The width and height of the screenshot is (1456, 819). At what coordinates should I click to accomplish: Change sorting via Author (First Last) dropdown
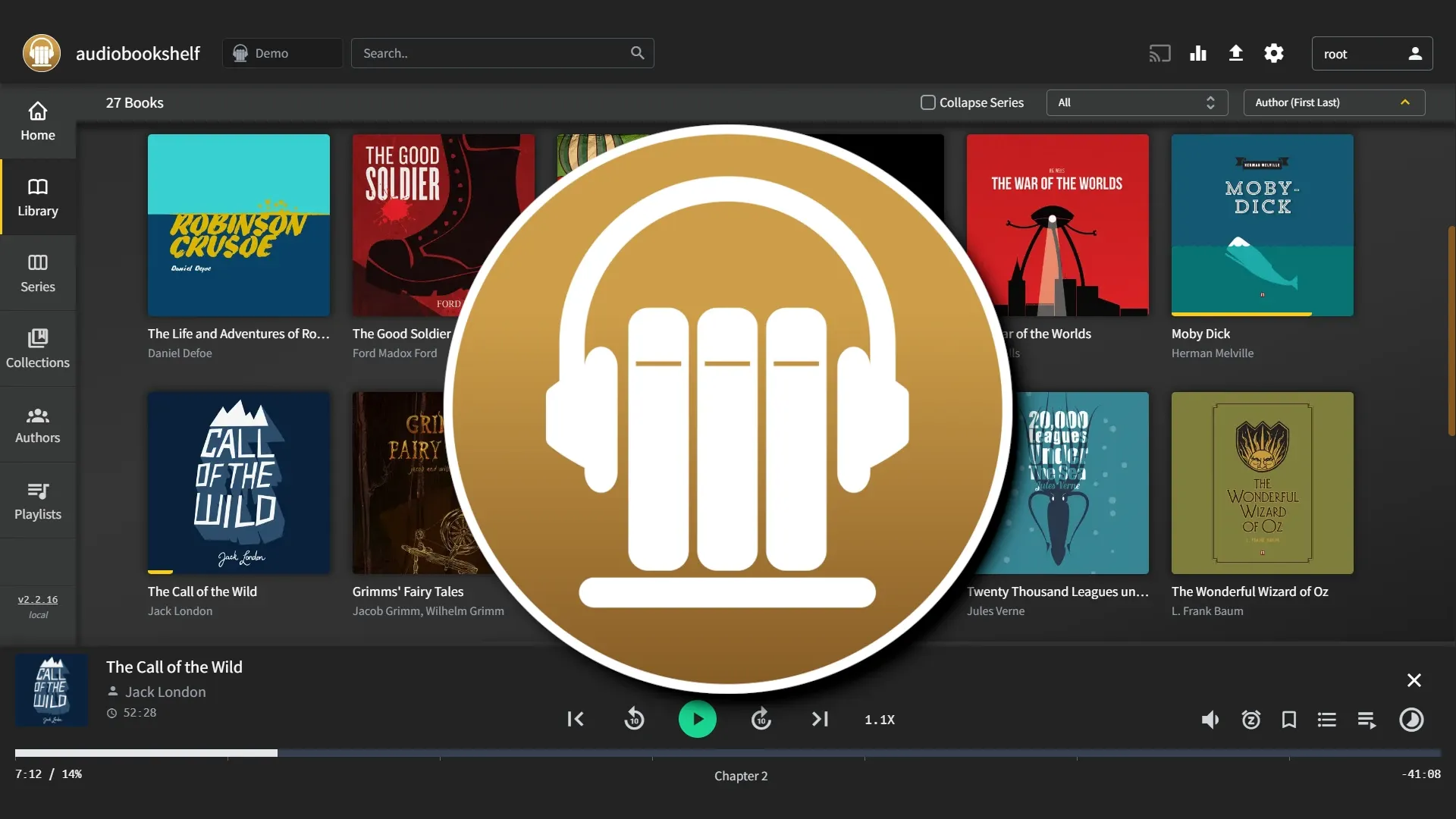1332,102
